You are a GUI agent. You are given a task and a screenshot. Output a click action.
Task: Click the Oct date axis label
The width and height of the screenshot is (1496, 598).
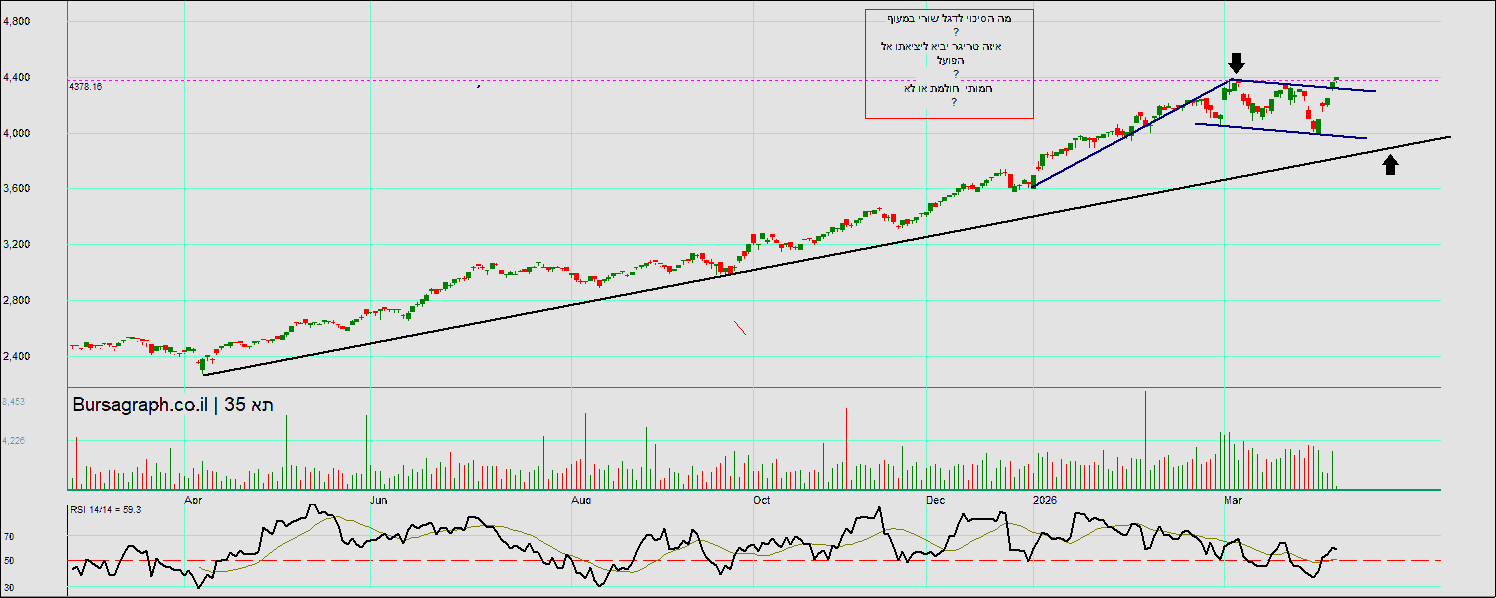pyautogui.click(x=761, y=498)
